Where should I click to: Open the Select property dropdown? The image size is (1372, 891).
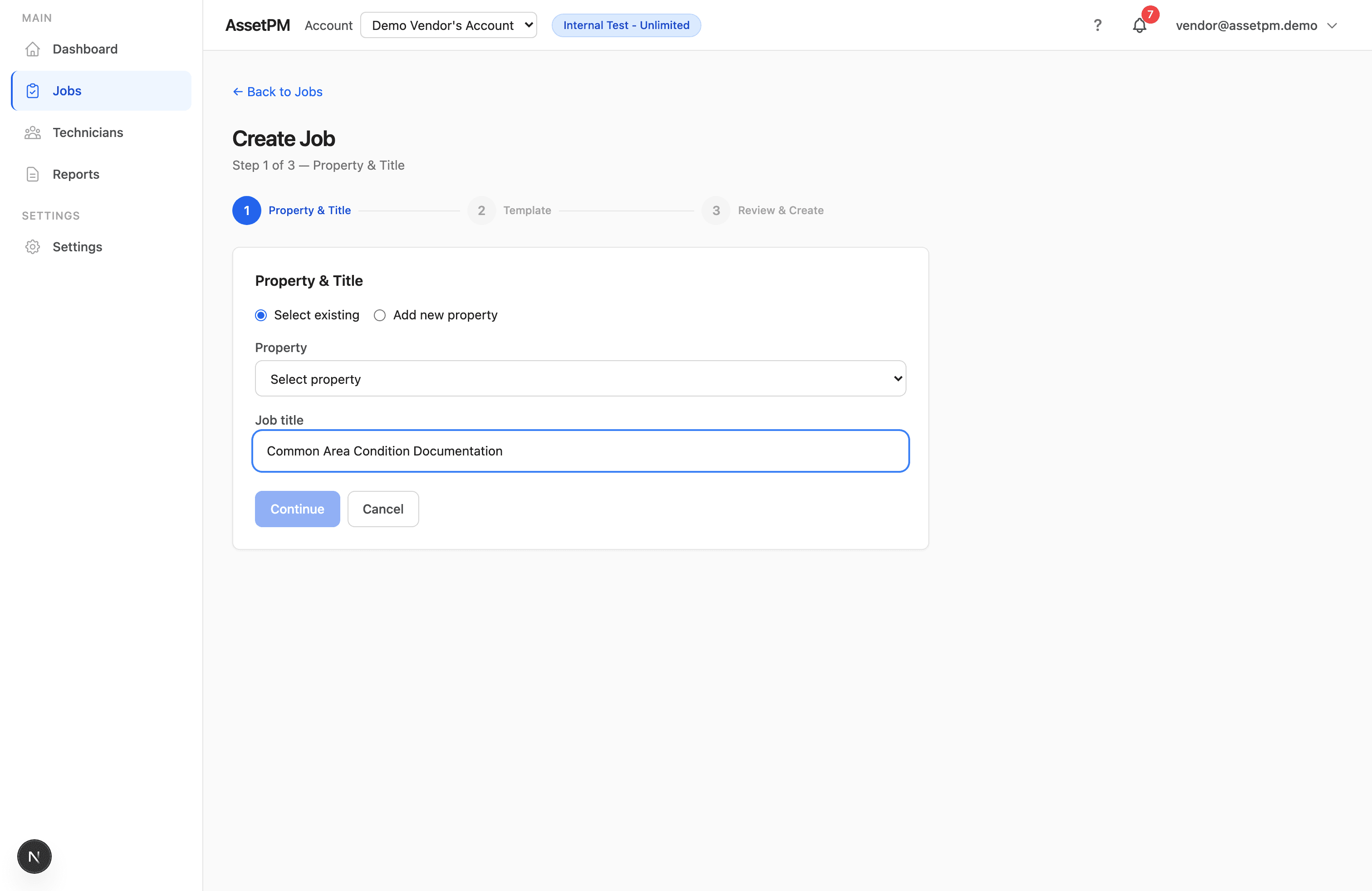click(x=580, y=379)
